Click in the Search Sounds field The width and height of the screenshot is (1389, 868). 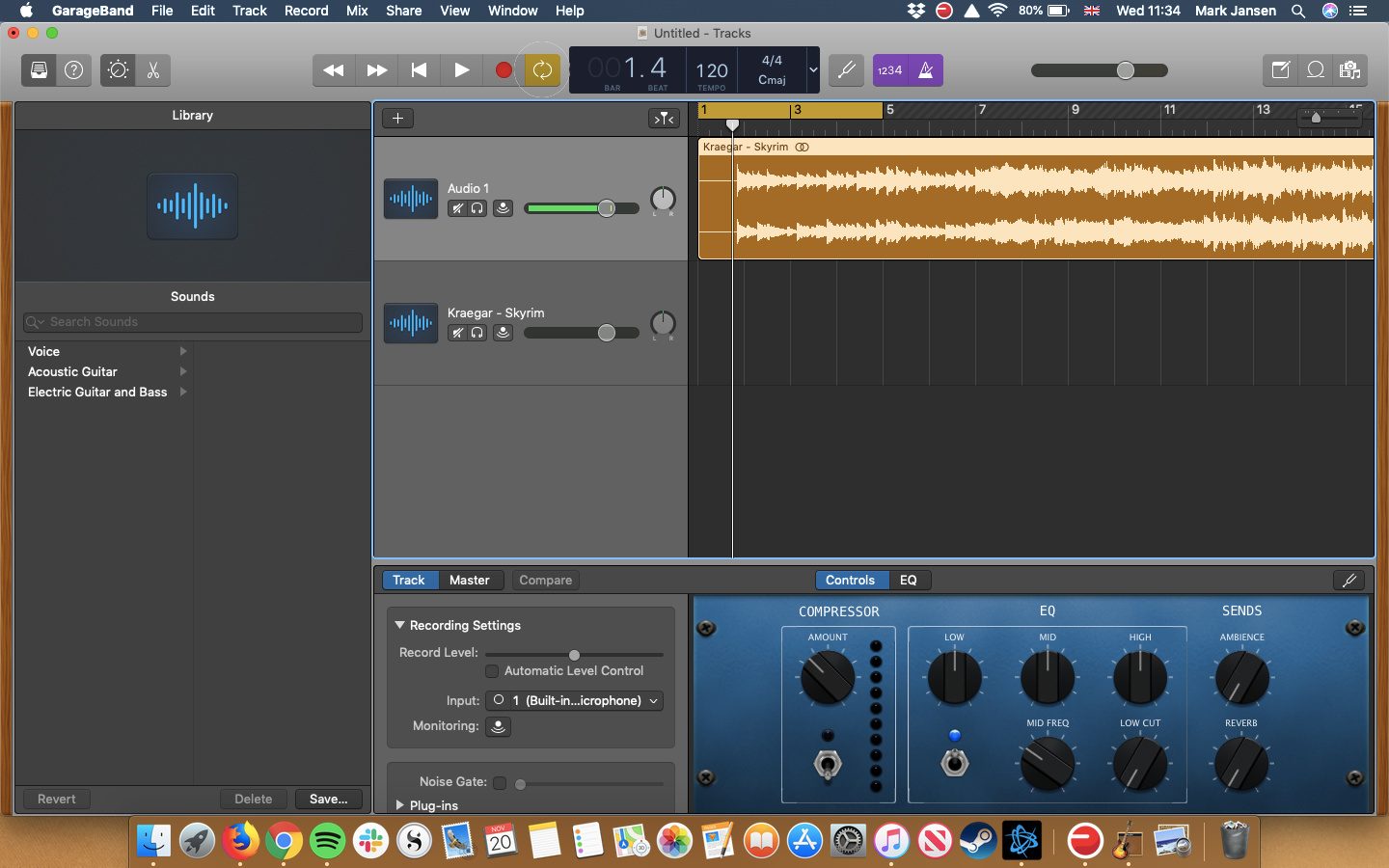(x=193, y=322)
